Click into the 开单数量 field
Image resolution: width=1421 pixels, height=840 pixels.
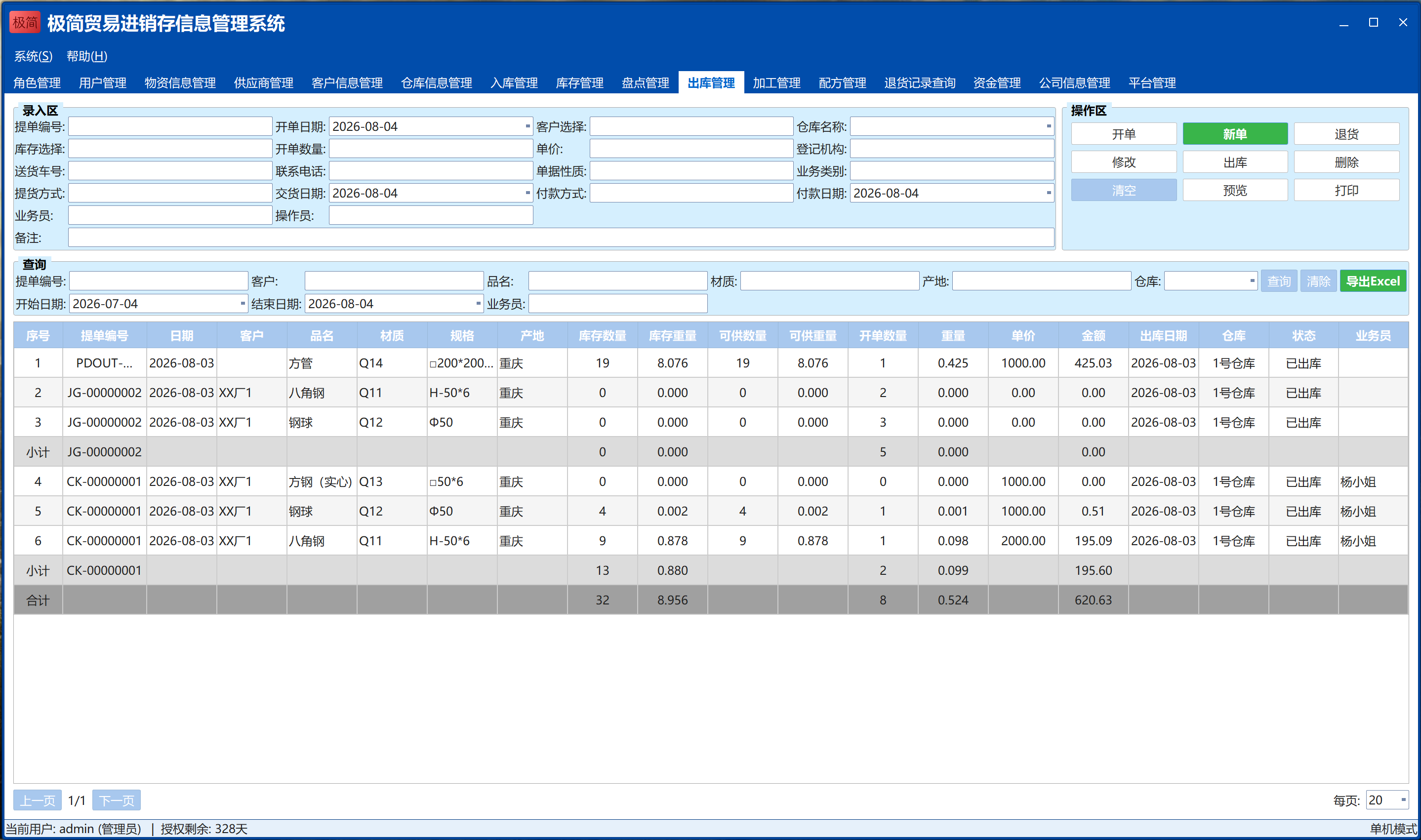point(431,149)
